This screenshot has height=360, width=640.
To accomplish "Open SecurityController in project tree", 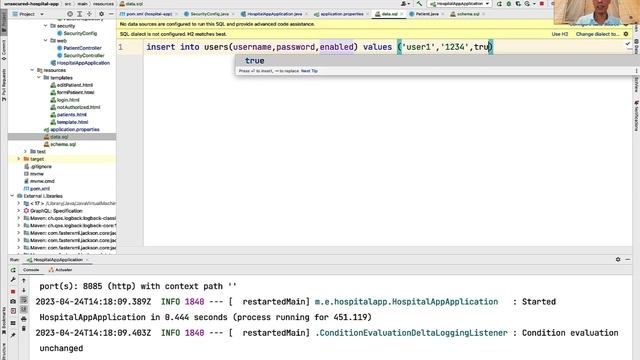I will click(84, 55).
